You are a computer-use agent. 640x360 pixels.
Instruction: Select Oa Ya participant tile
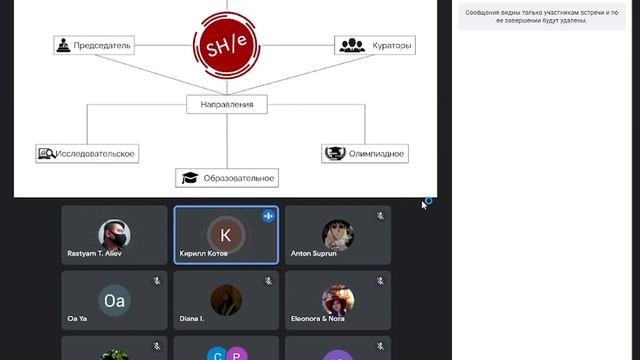[114, 300]
